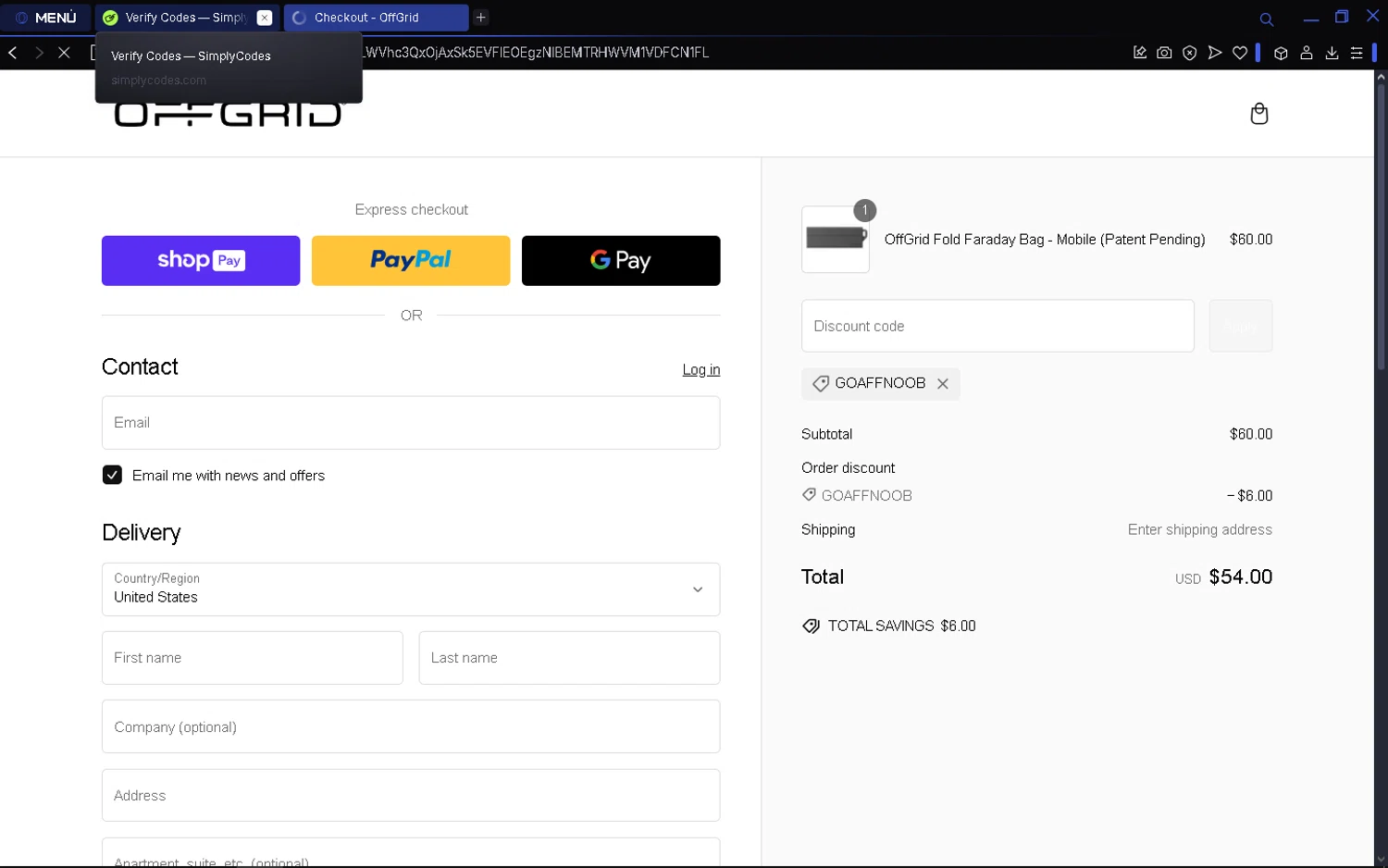Go forward to the next page
This screenshot has height=868, width=1388.
[39, 53]
